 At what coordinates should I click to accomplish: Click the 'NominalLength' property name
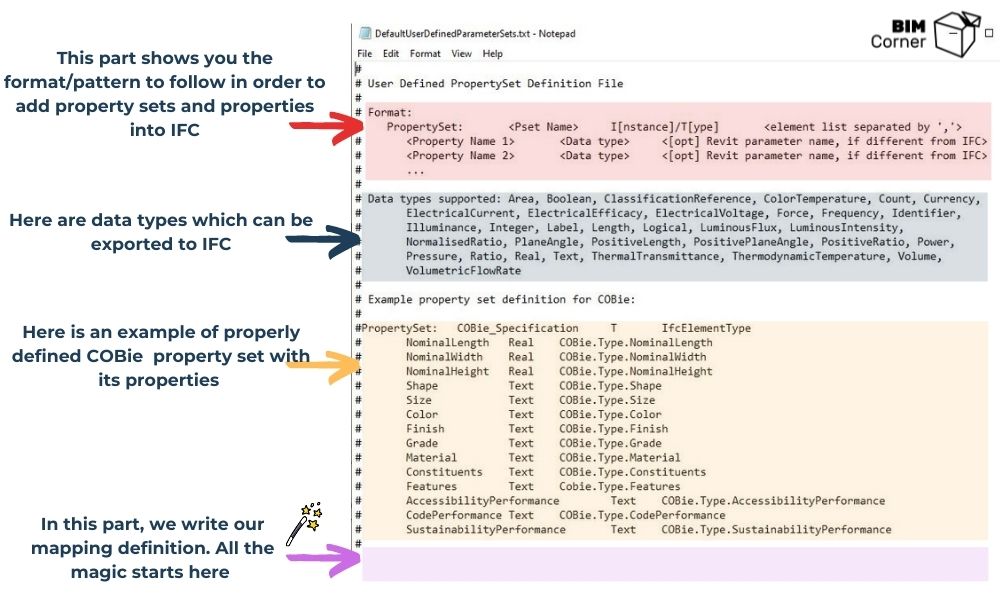447,342
